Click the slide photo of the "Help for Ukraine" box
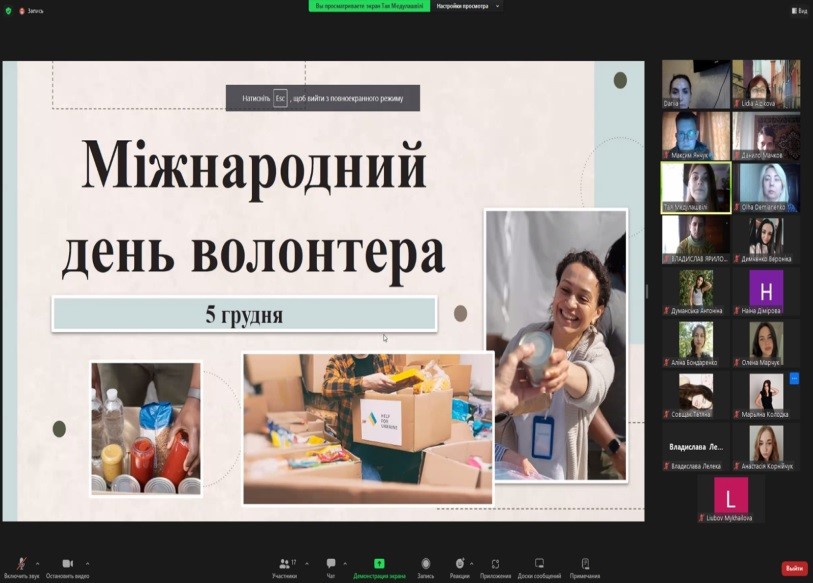813x583 pixels. tap(368, 428)
